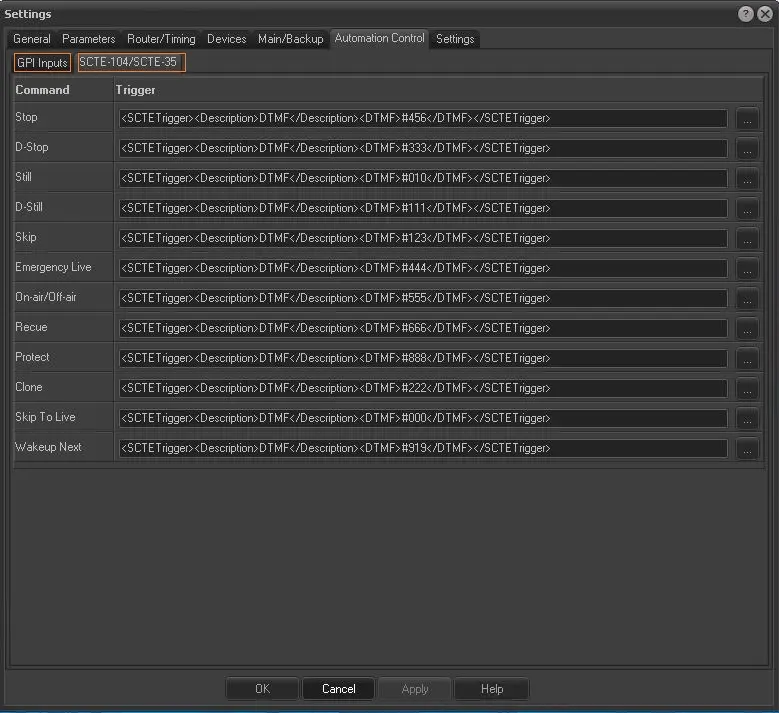Viewport: 779px width, 713px height.
Task: Open browse button for Stop trigger
Action: click(x=747, y=119)
